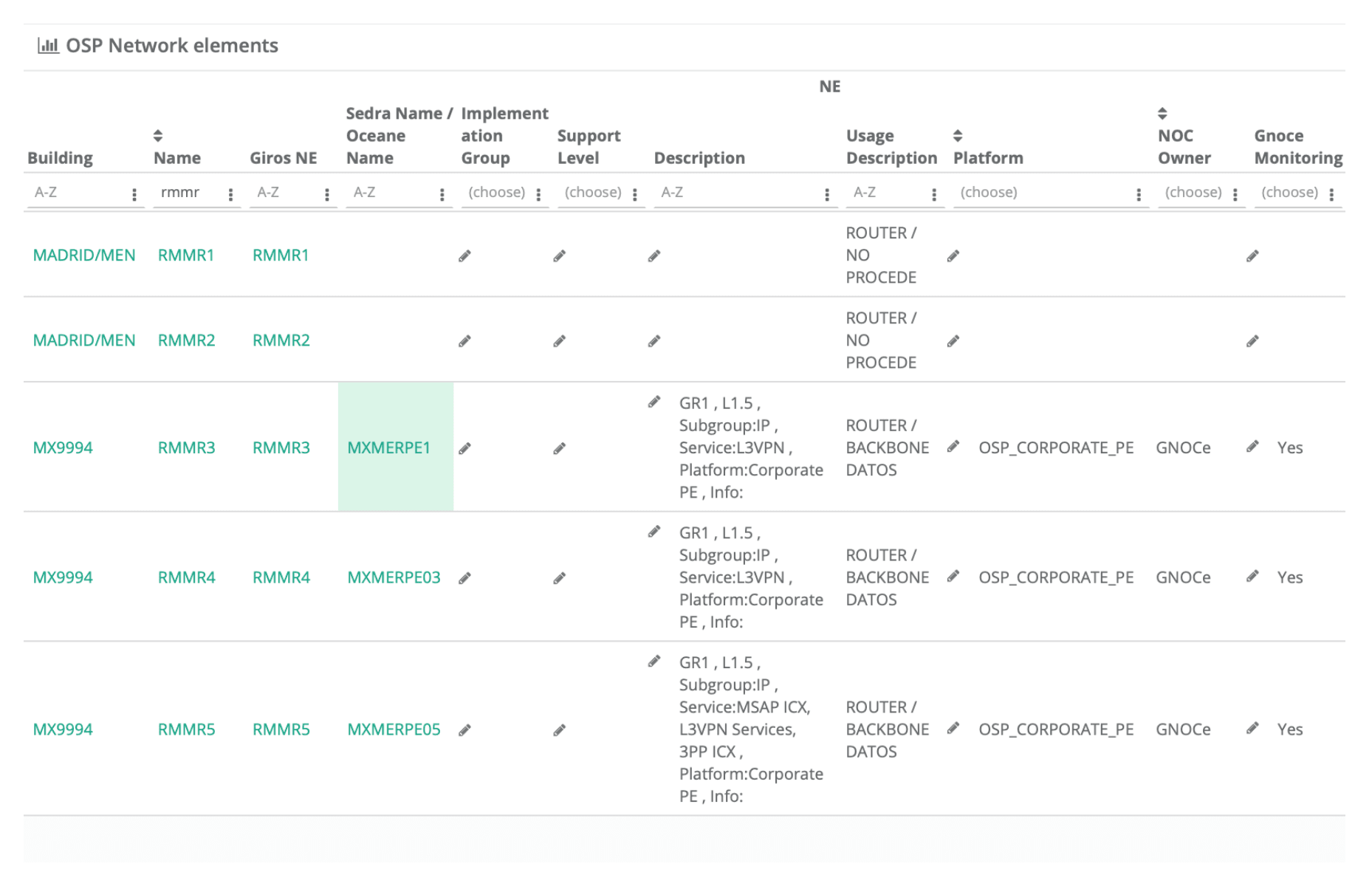Open Support Level choose filter
The image size is (1372, 886).
[x=593, y=193]
